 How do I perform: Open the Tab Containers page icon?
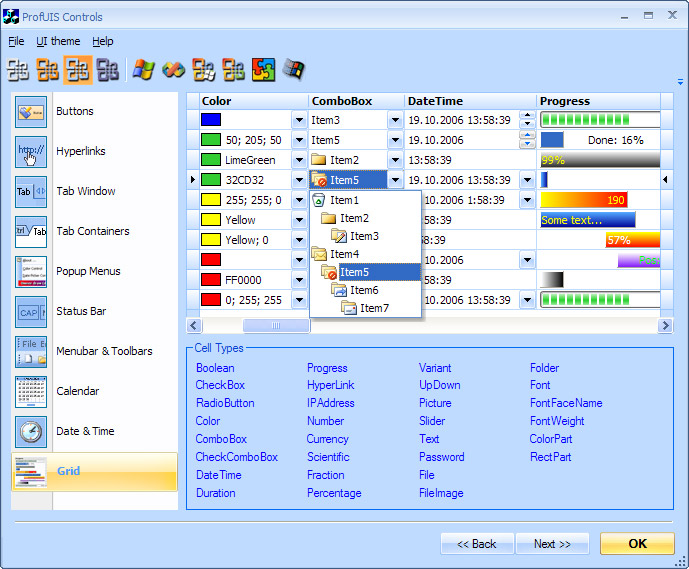pyautogui.click(x=31, y=232)
